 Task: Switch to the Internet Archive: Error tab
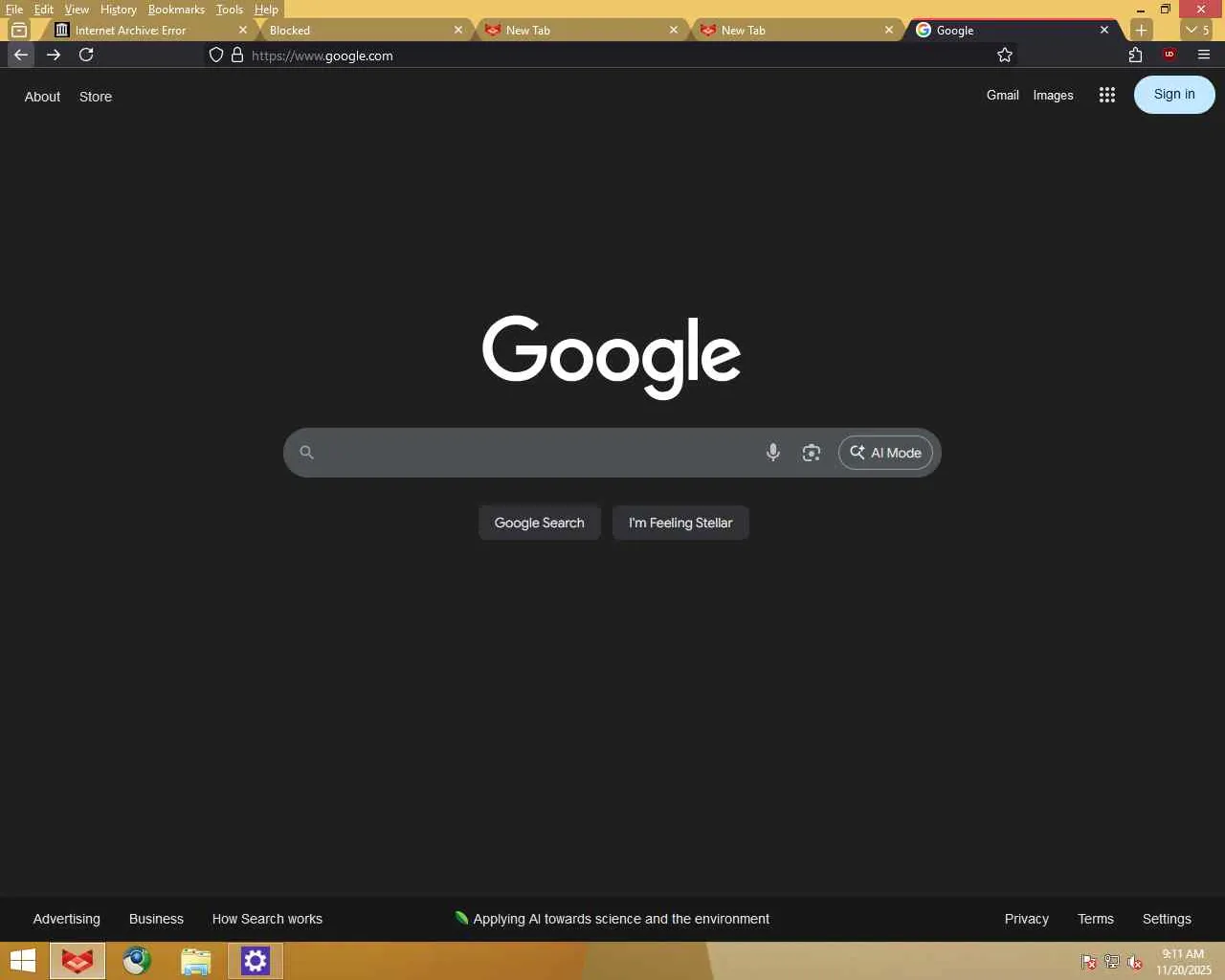click(x=148, y=30)
